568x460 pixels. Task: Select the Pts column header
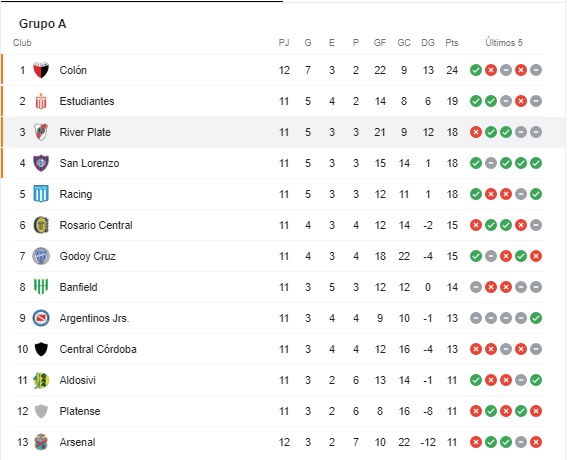click(x=452, y=43)
